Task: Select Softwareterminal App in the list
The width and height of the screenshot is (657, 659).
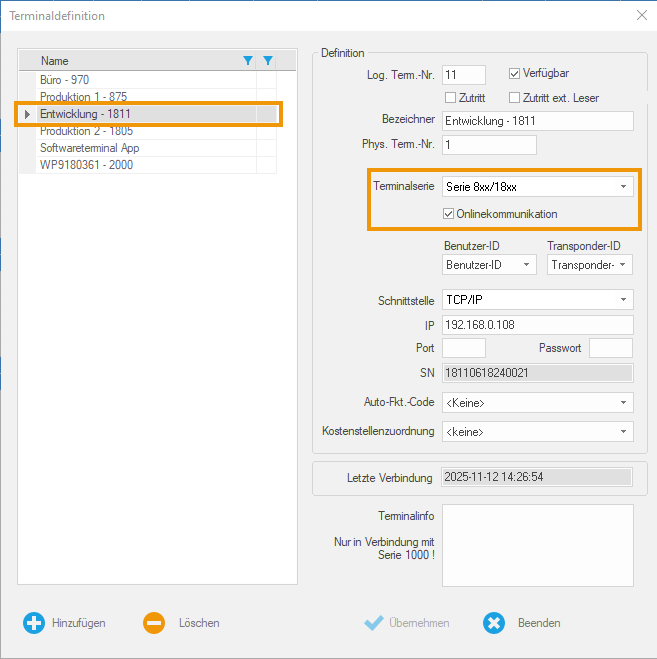Action: [x=89, y=148]
